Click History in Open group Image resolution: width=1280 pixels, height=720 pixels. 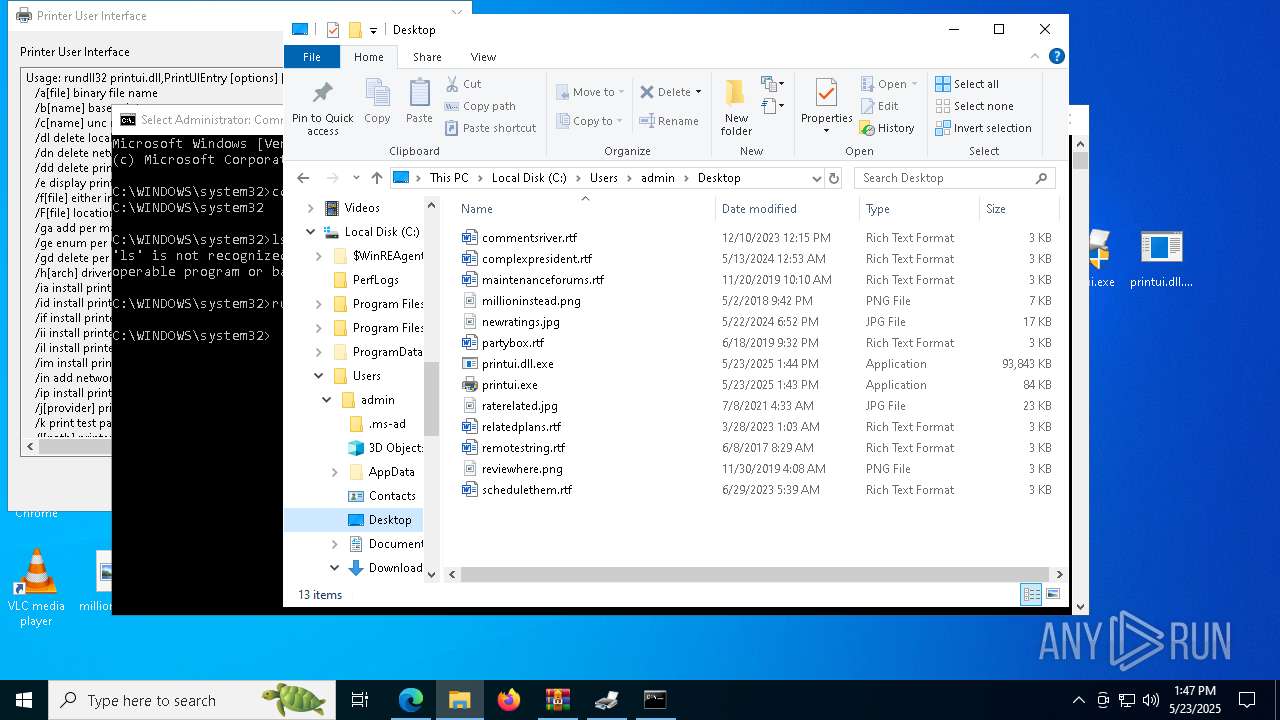point(887,128)
